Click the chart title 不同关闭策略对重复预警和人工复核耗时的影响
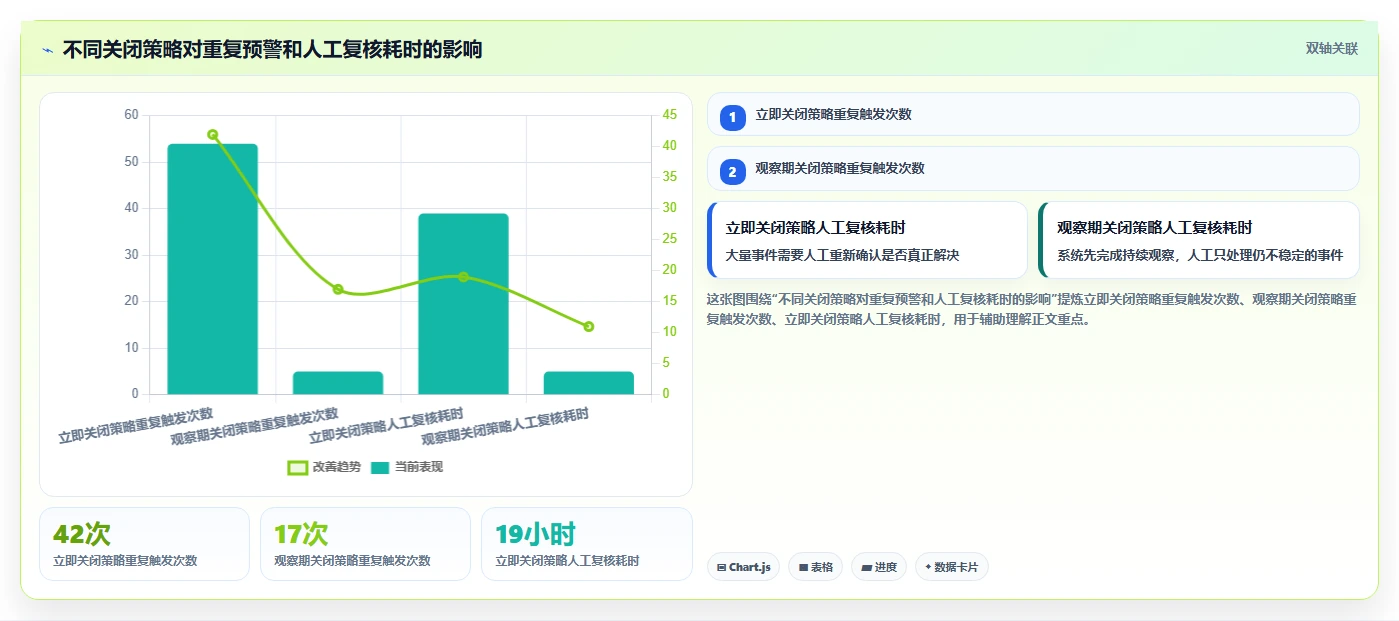Image resolution: width=1399 pixels, height=621 pixels. (272, 49)
